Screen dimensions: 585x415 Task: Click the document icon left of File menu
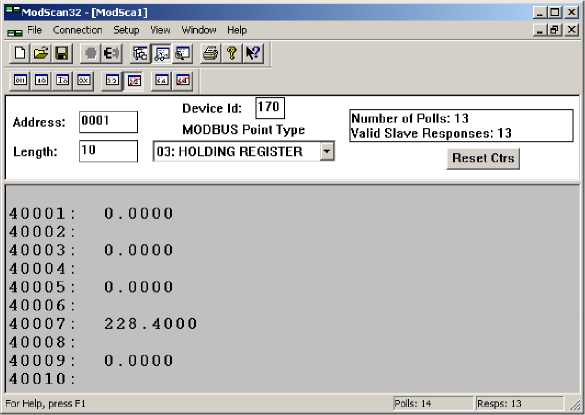[15, 32]
